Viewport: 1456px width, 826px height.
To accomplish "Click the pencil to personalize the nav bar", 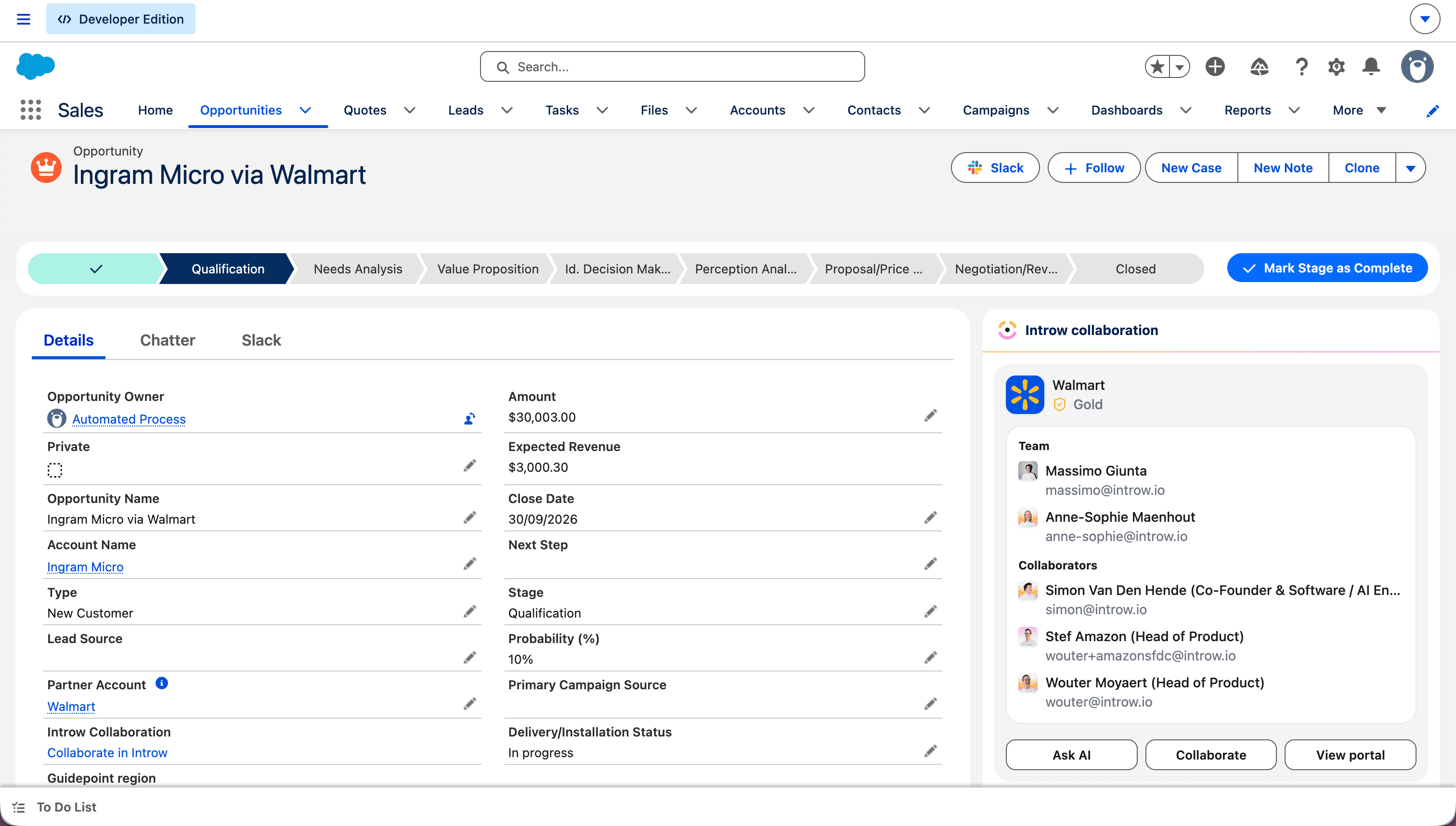I will tap(1433, 111).
